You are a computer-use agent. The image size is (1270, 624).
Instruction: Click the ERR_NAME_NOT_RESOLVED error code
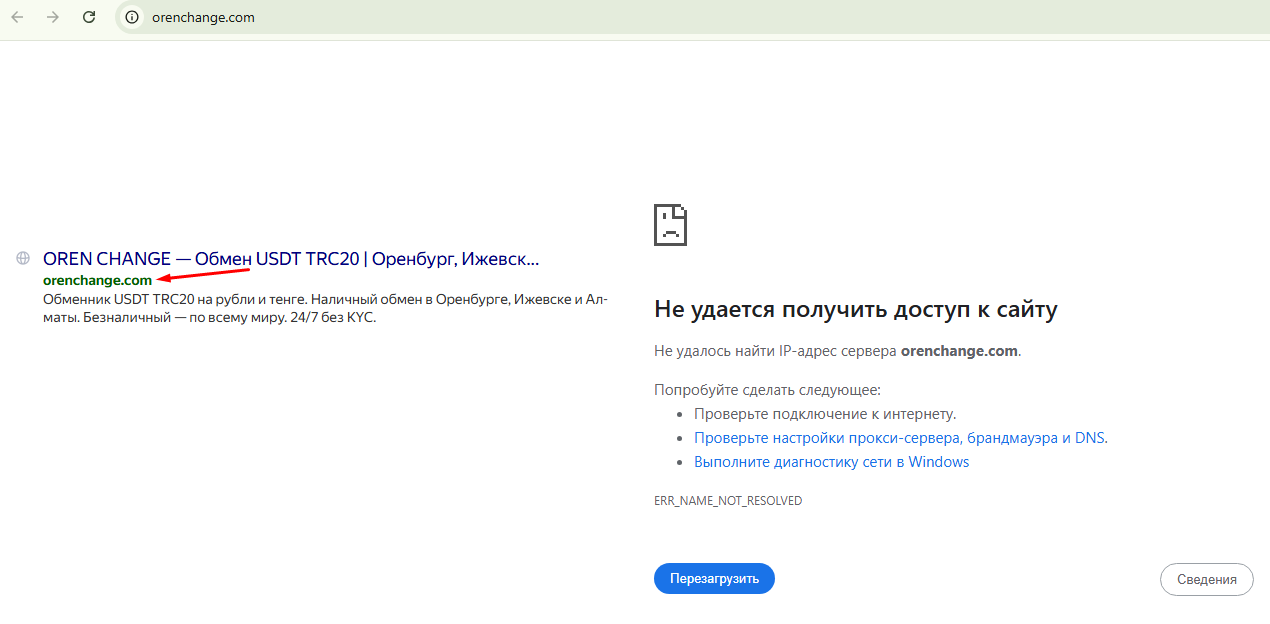point(728,500)
